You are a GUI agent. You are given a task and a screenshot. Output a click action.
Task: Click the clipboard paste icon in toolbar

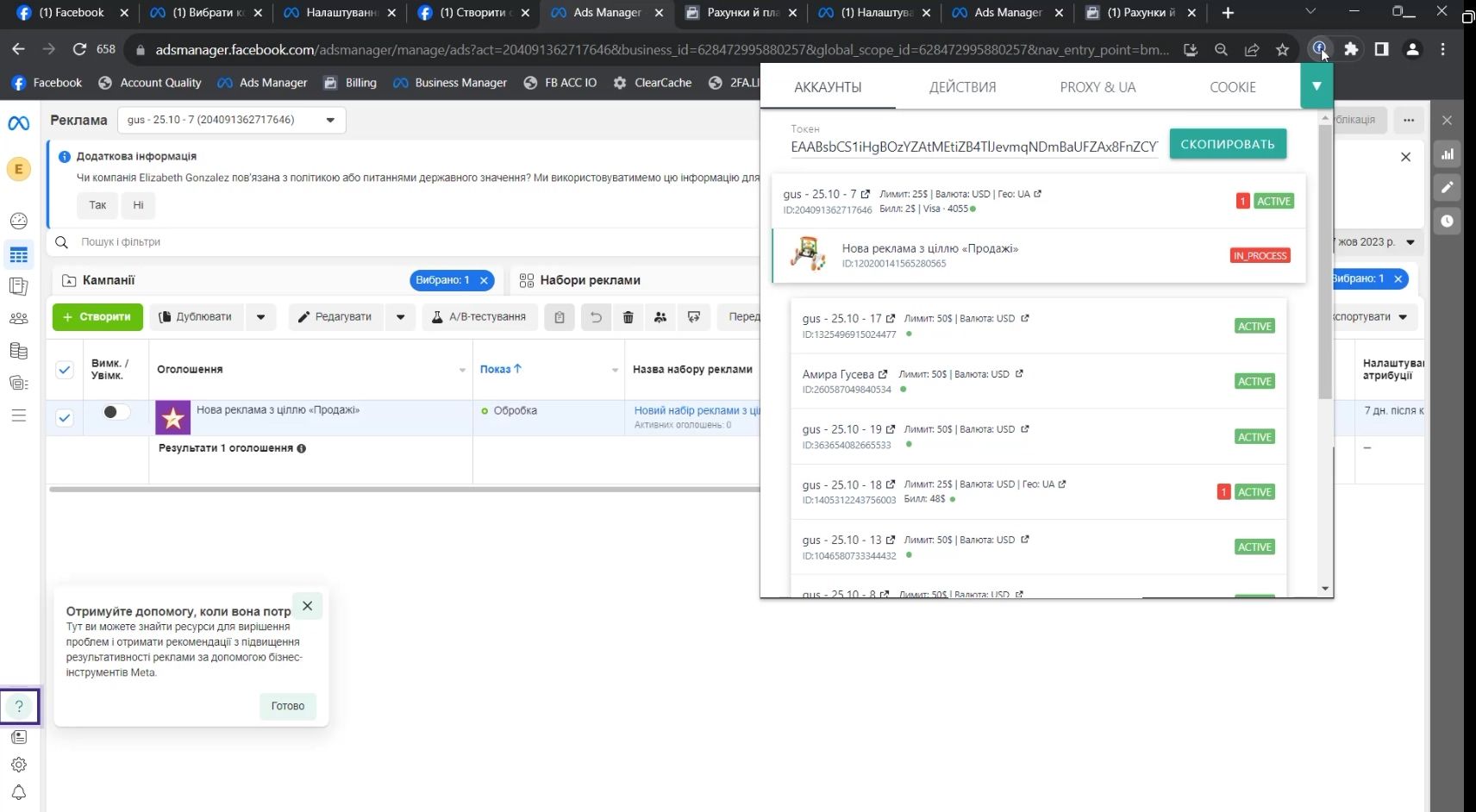pos(560,317)
